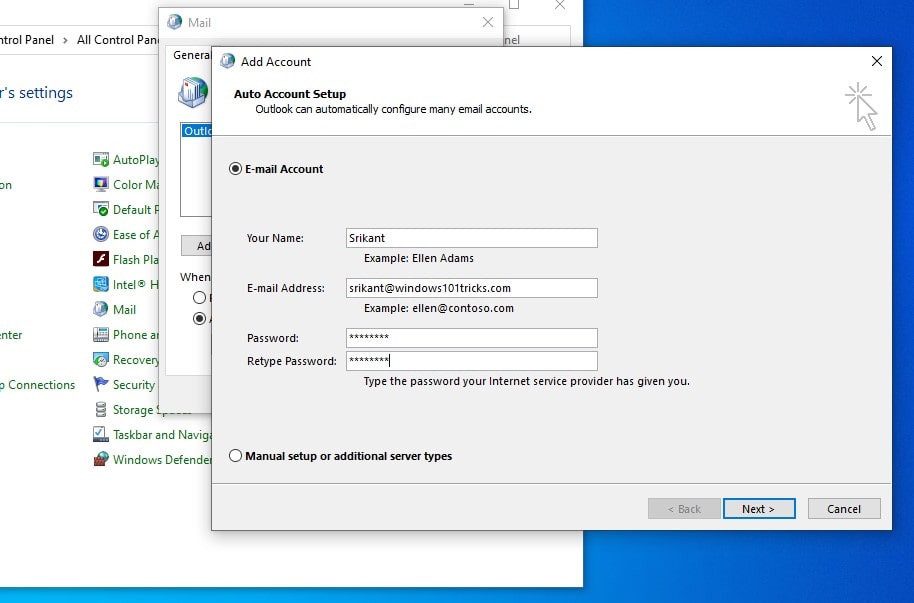
Task: Open Storage Spaces
Action: 135,409
